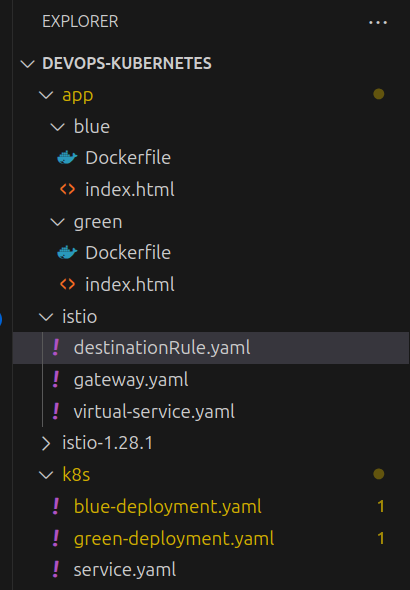Collapse the k8s folder chevron
This screenshot has height=590, width=410.
pyautogui.click(x=46, y=475)
